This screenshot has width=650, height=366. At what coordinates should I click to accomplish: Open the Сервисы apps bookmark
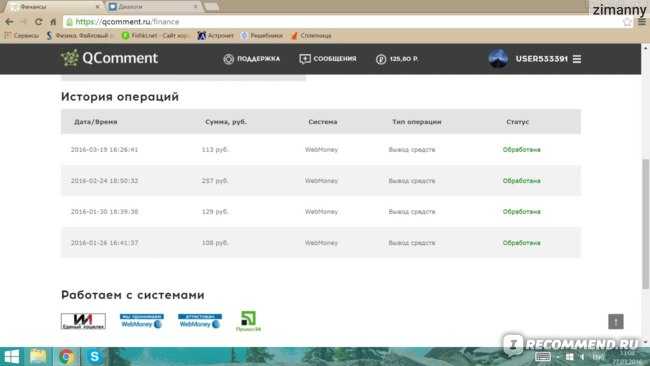click(x=22, y=36)
